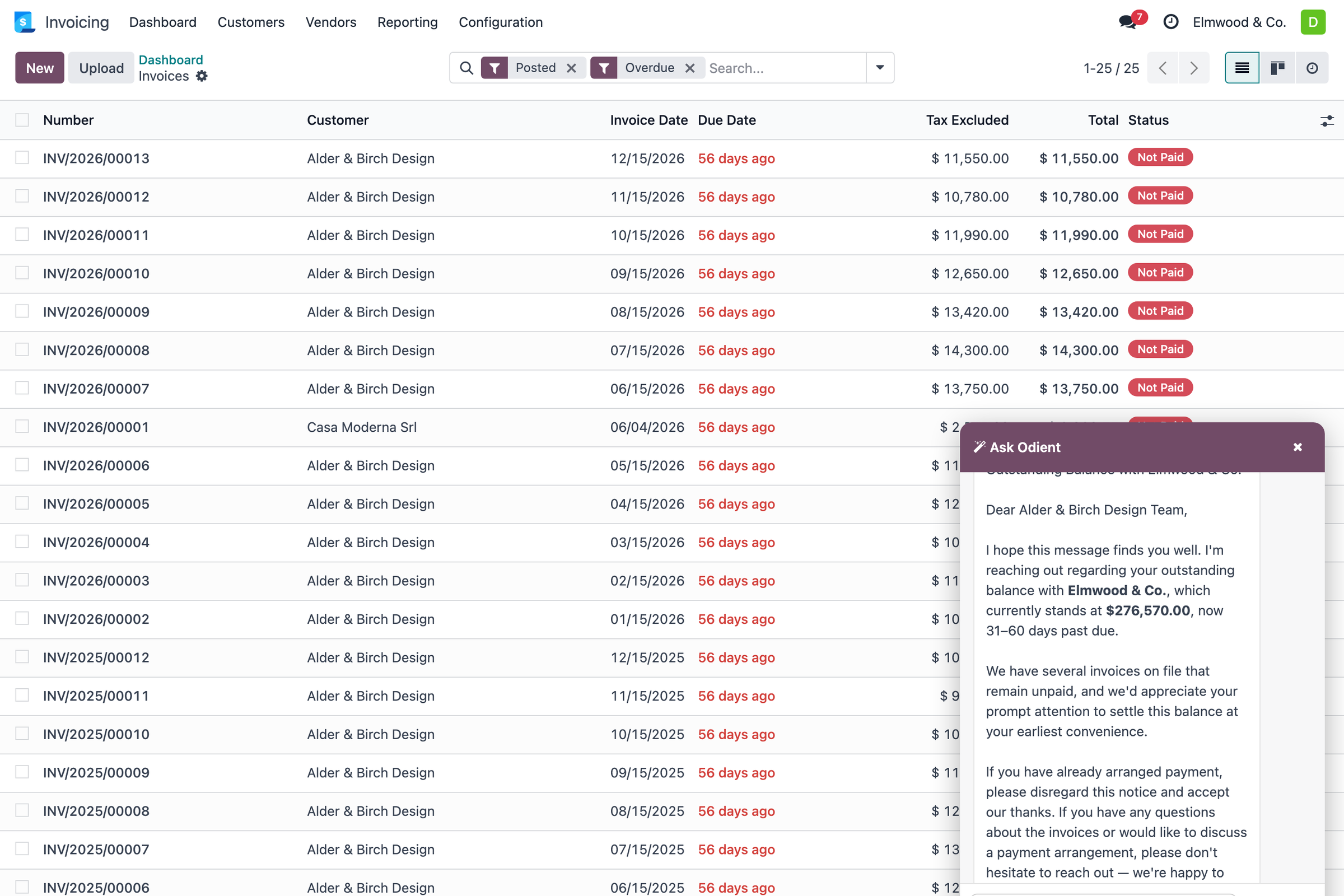Click the Casa Moderna Srl customer cell
Screen dimensions: 1344x896
(362, 427)
